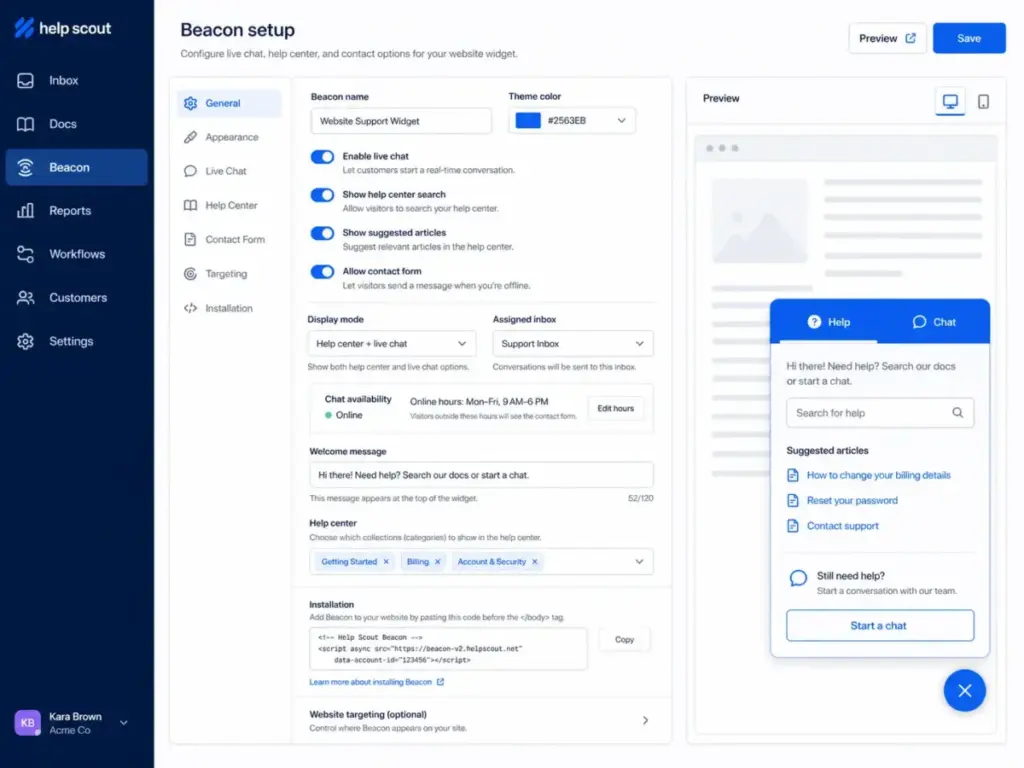This screenshot has height=768, width=1024.
Task: Click the Workflows icon in sidebar
Action: [x=25, y=254]
